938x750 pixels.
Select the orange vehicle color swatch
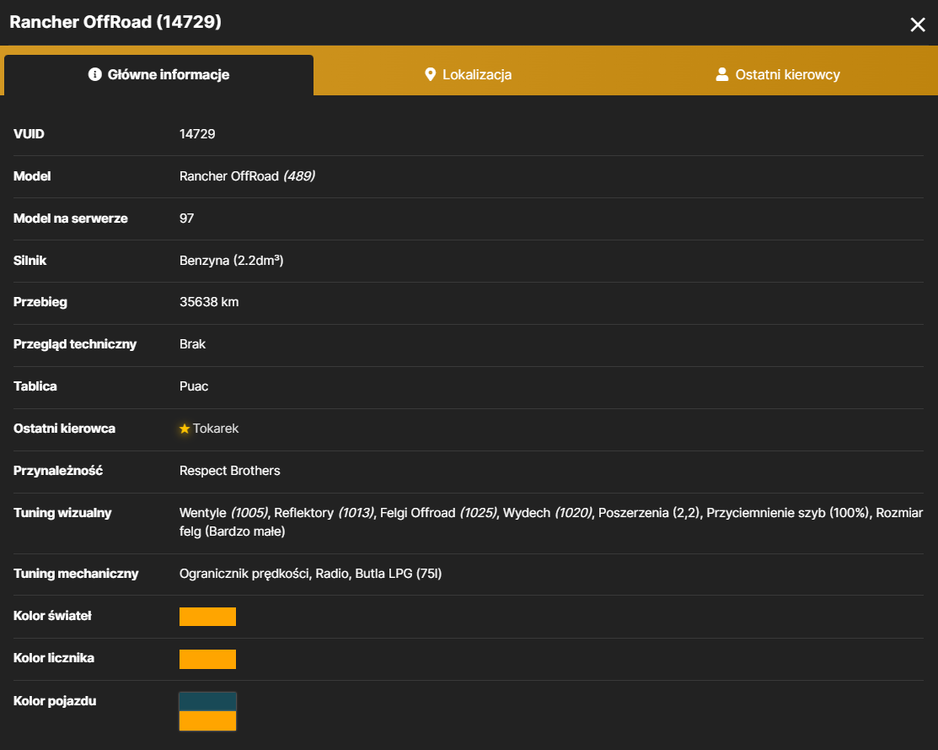208,721
